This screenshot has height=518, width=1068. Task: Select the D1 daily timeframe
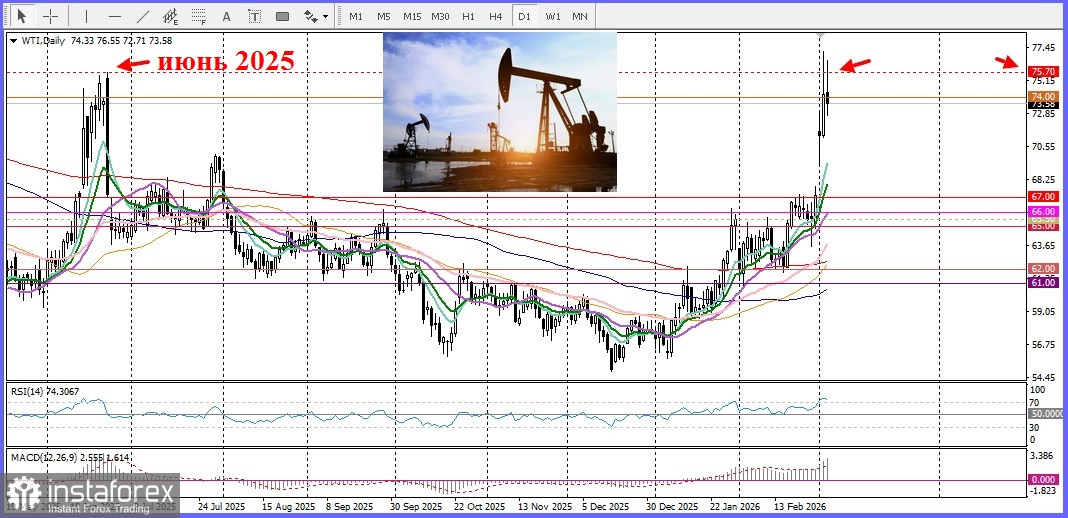tap(524, 16)
